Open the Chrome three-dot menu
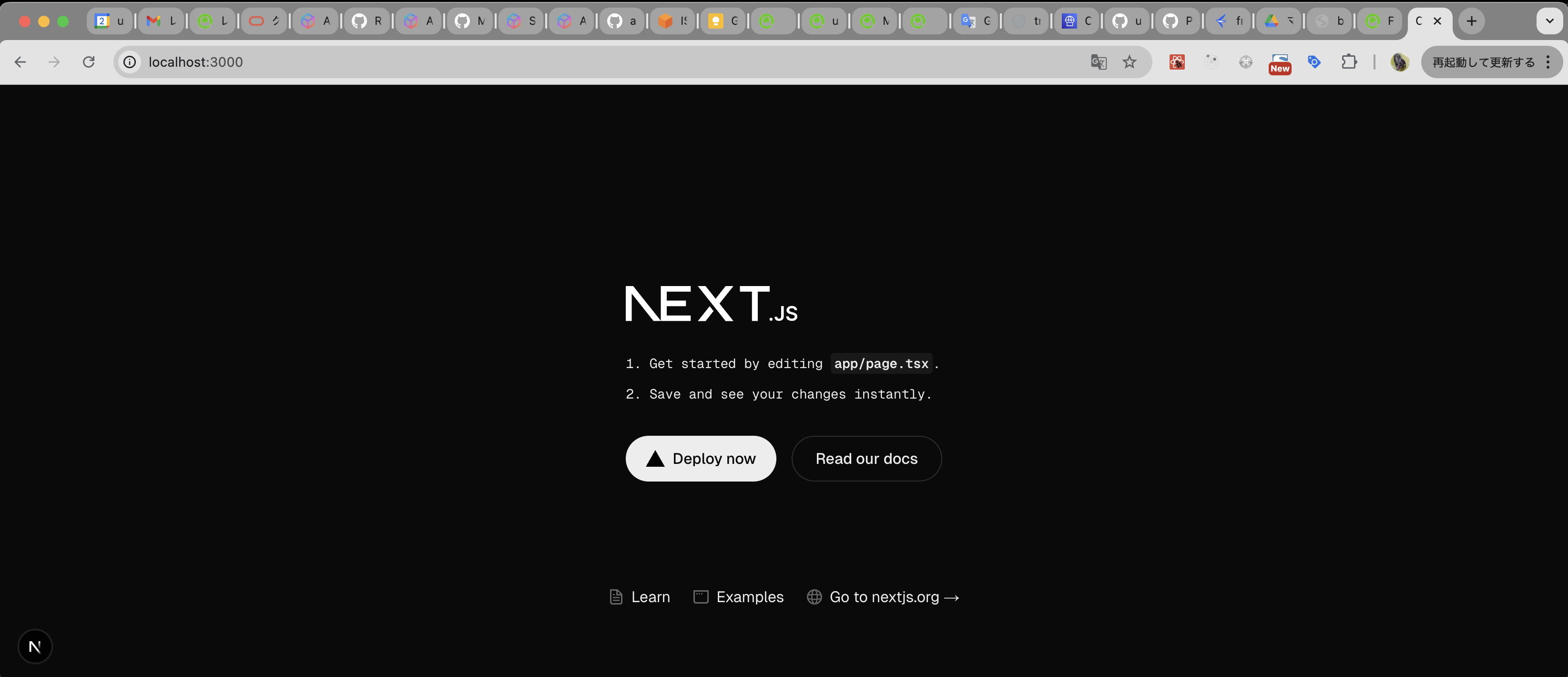Viewport: 1568px width, 677px height. coord(1548,62)
